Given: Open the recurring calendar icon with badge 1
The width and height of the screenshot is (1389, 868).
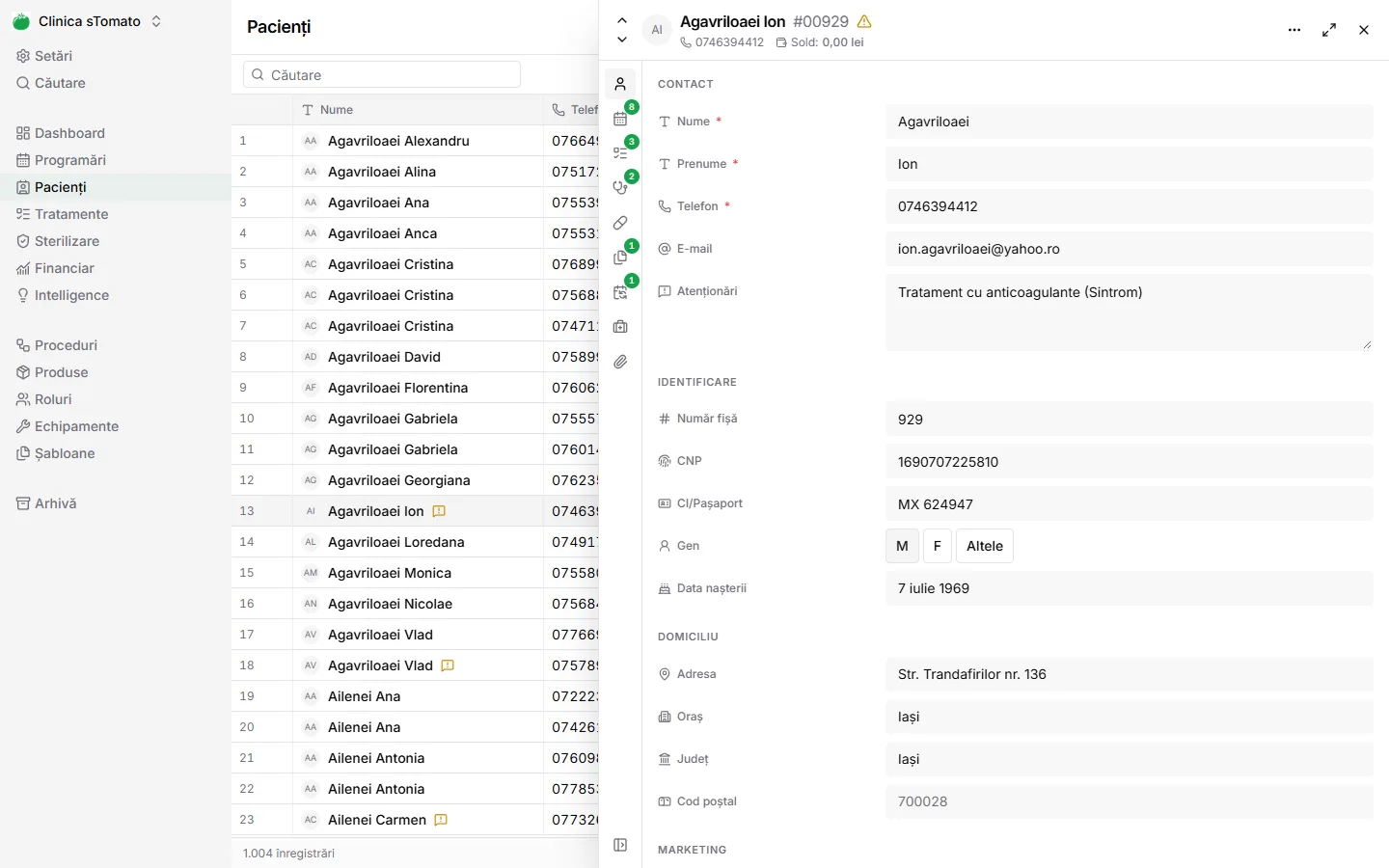Looking at the screenshot, I should pos(620,292).
